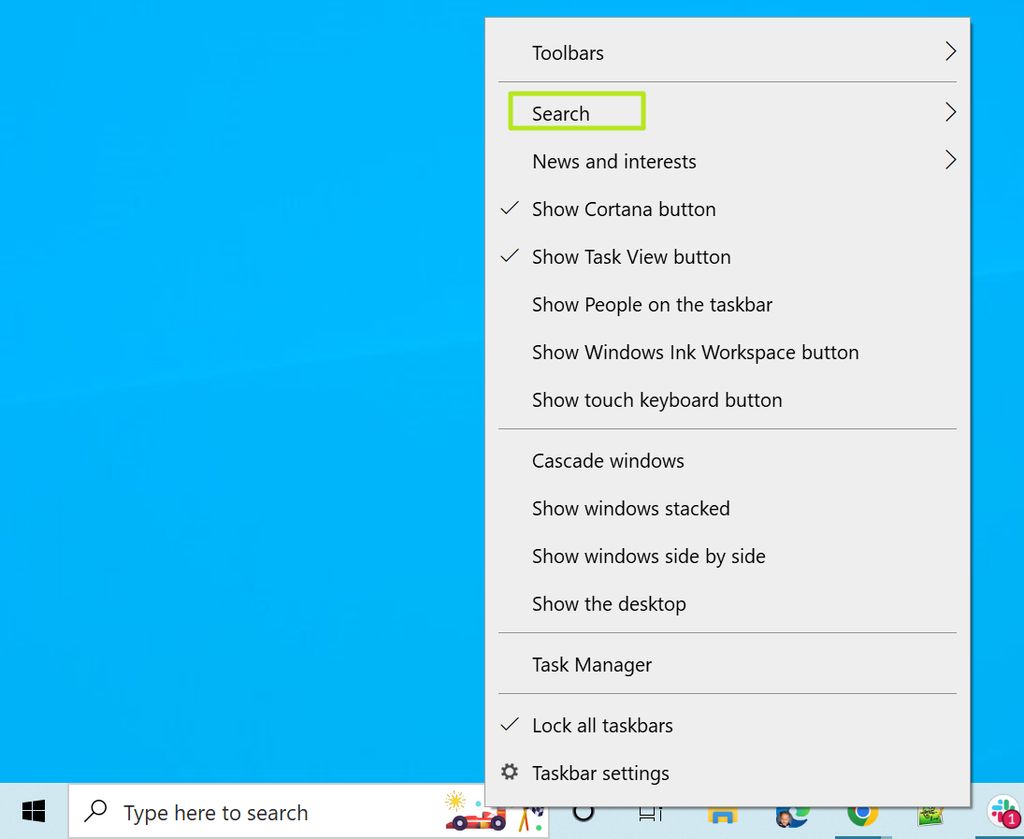Open Google Chrome from the taskbar
This screenshot has height=839, width=1024.
(x=861, y=815)
